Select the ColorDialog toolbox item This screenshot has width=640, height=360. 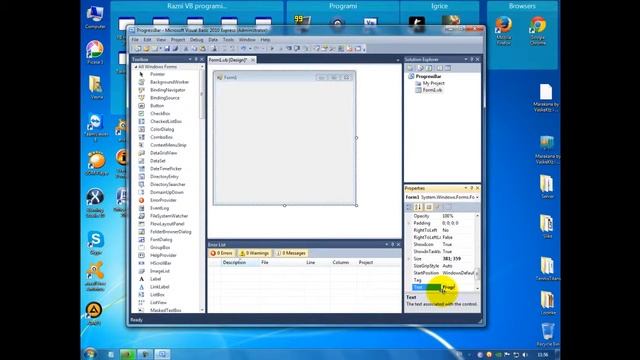coord(162,129)
